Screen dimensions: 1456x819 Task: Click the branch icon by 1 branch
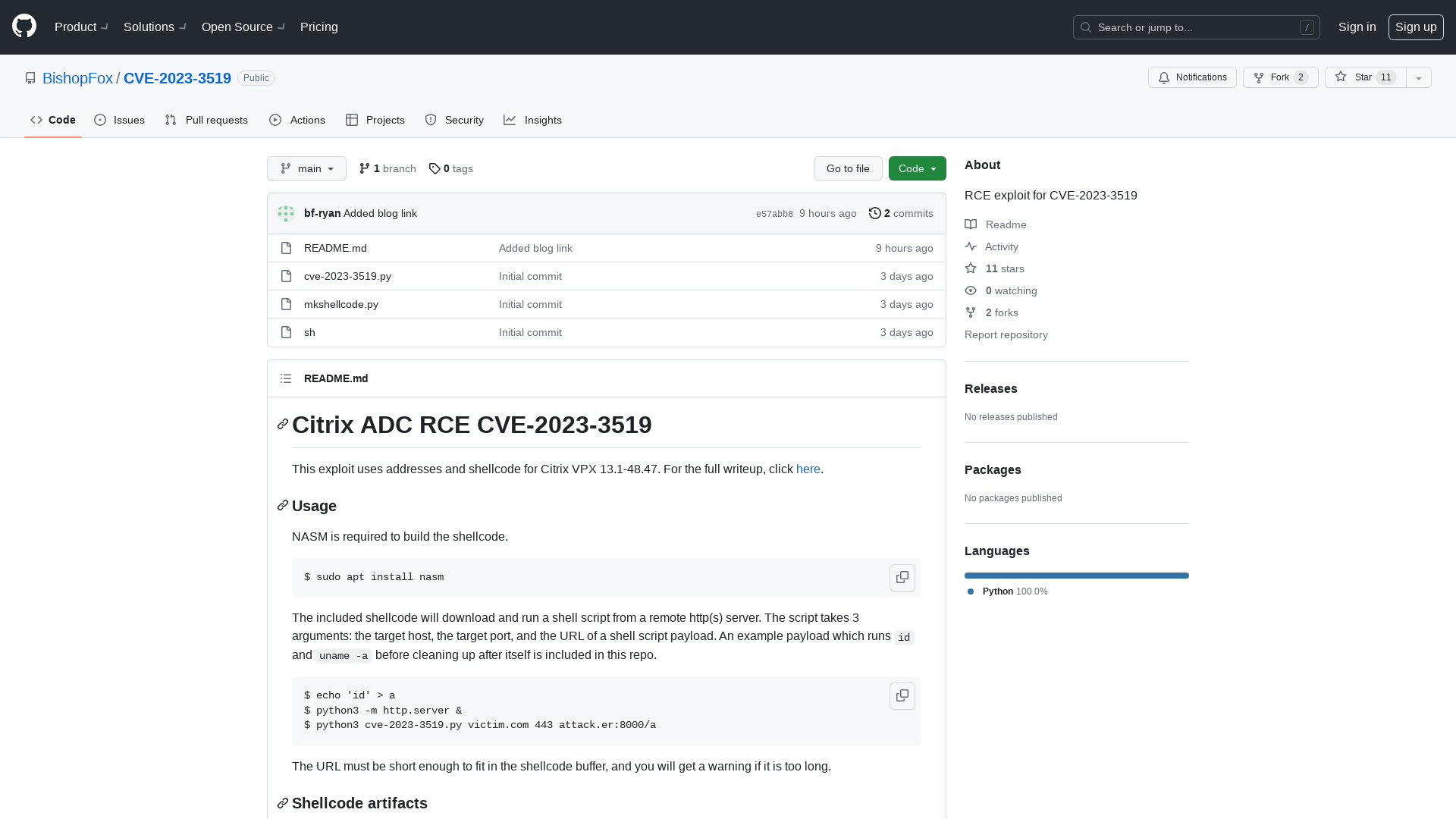pos(365,168)
